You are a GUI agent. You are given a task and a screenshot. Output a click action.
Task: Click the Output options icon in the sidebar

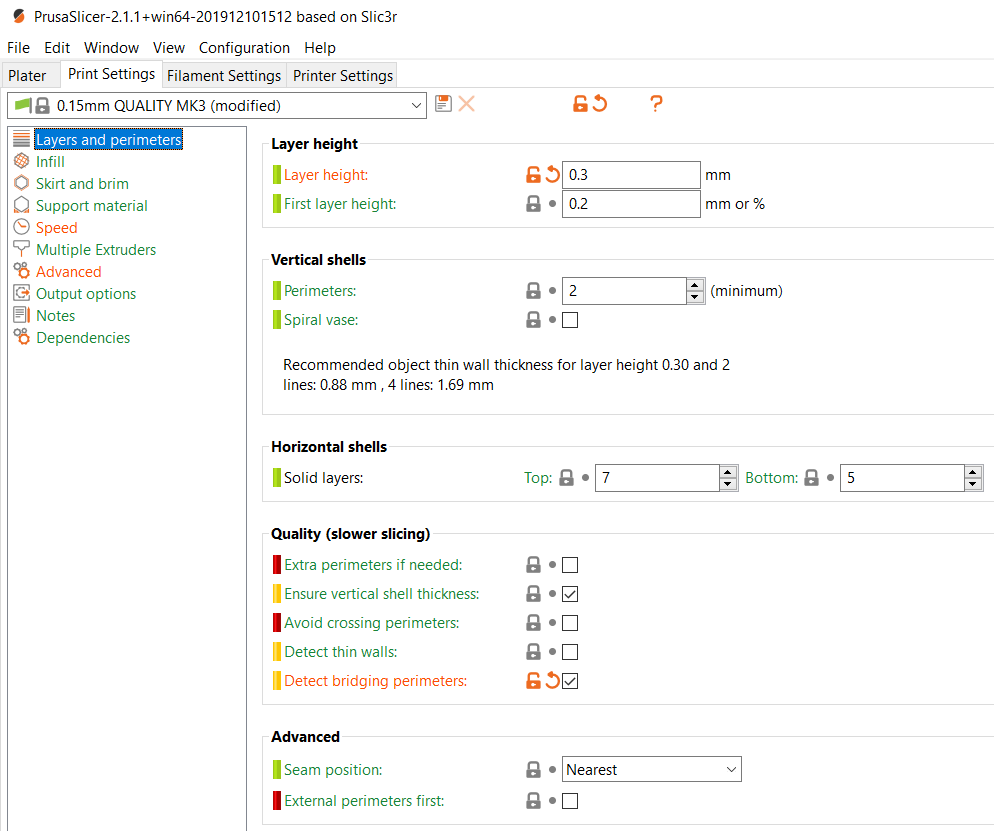click(22, 293)
